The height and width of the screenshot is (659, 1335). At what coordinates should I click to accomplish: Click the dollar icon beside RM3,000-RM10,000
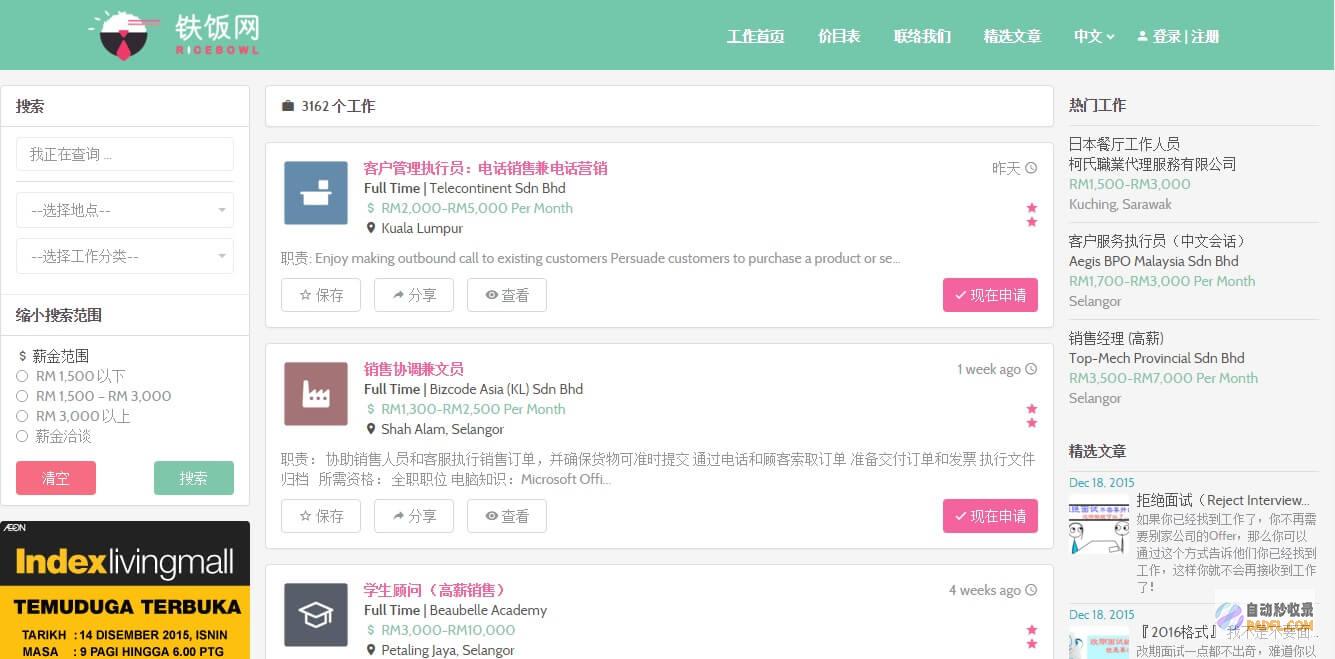click(x=371, y=630)
